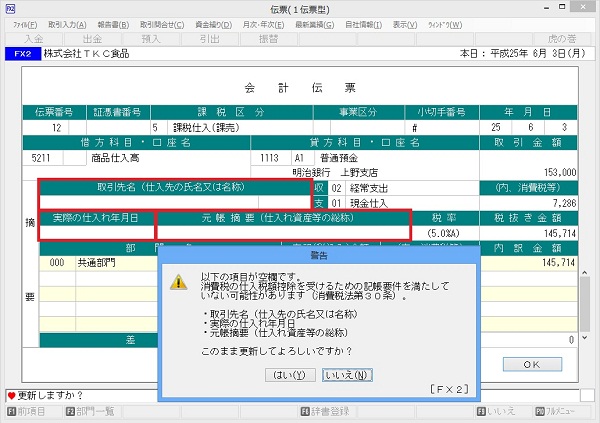Click the transaction amount 153,000
This screenshot has width=600, height=423.
[560, 173]
